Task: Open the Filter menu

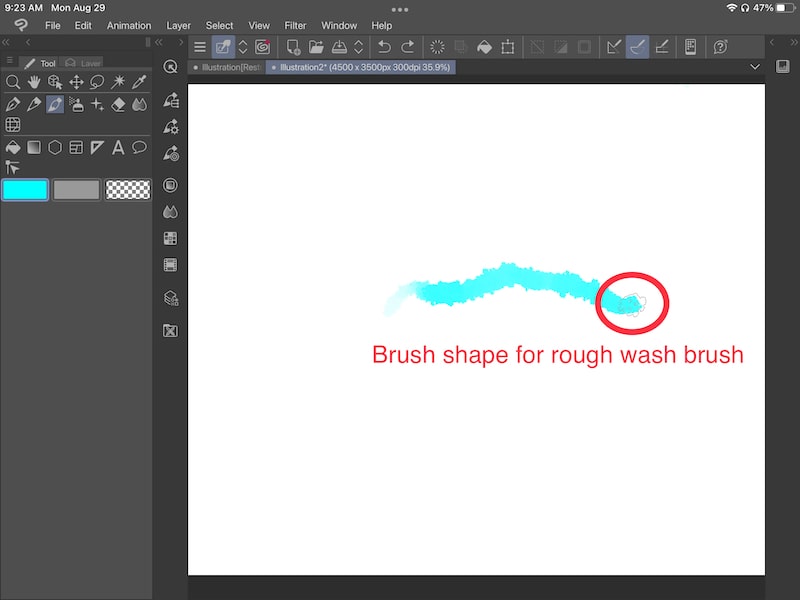Action: [295, 25]
